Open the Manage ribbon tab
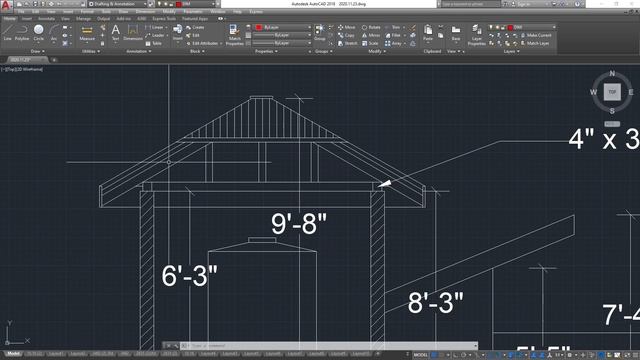 point(83,18)
